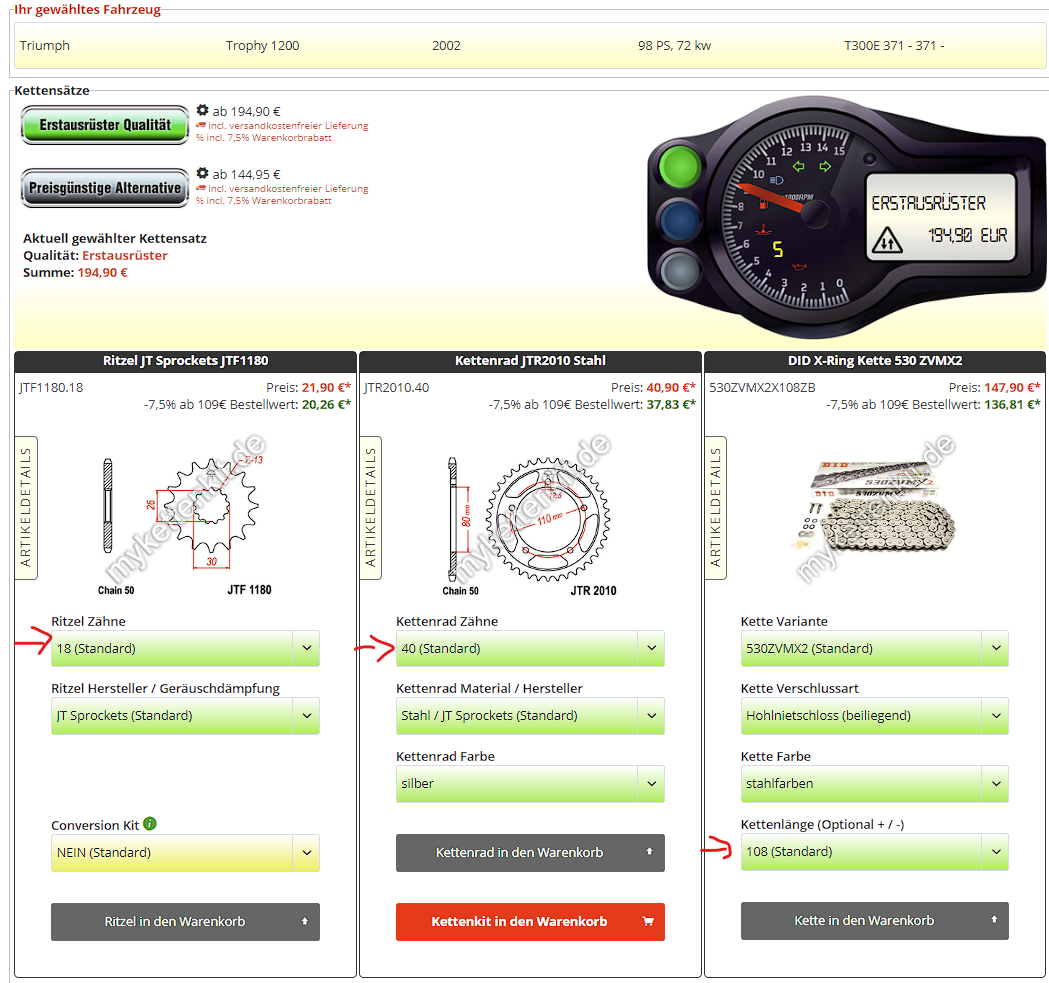
Task: Click the discounted Ritzel price 20,26 €
Action: pos(326,404)
